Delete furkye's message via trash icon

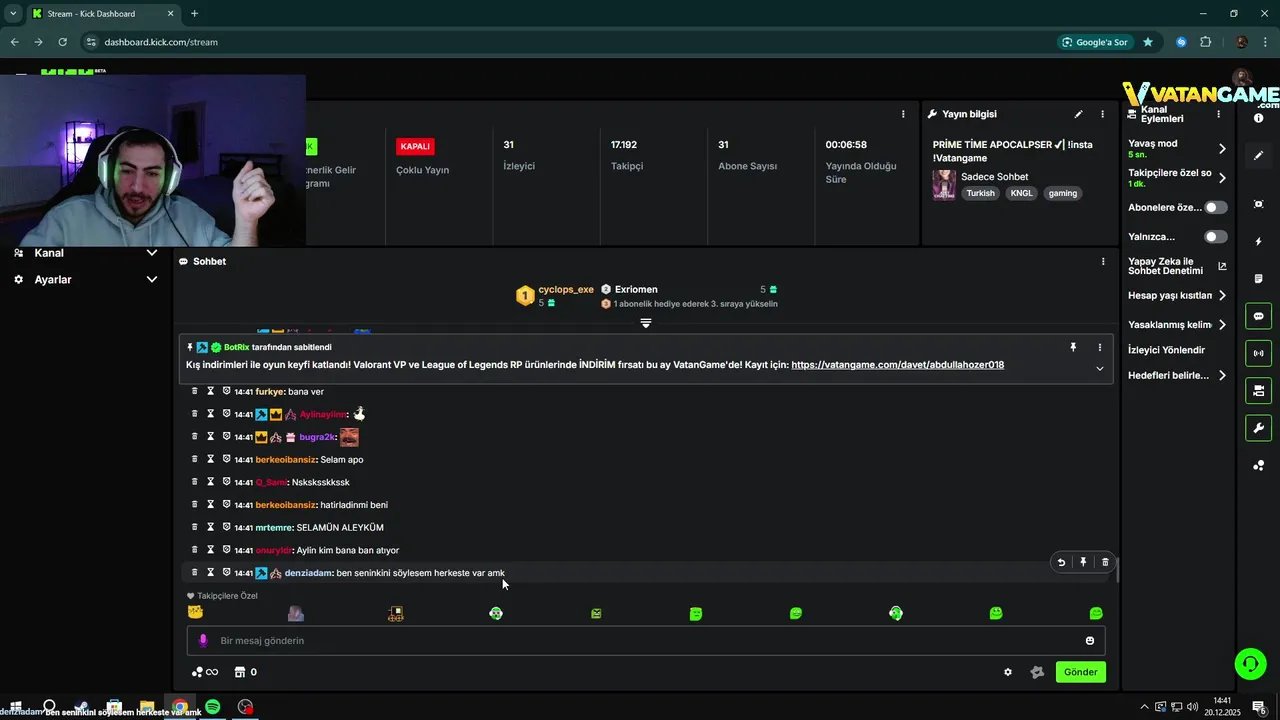point(195,391)
